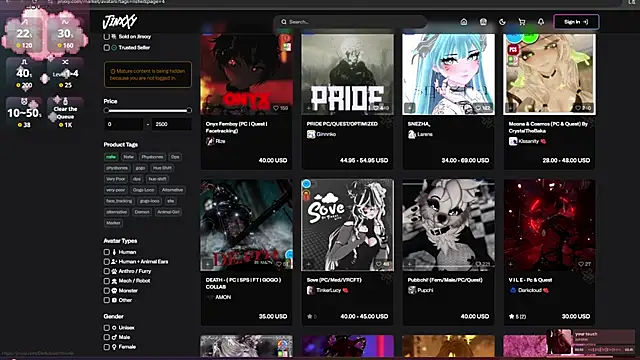Add PRIDE avatar with plus icon
Image resolution: width=640 pixels, height=360 pixels.
pos(309,108)
